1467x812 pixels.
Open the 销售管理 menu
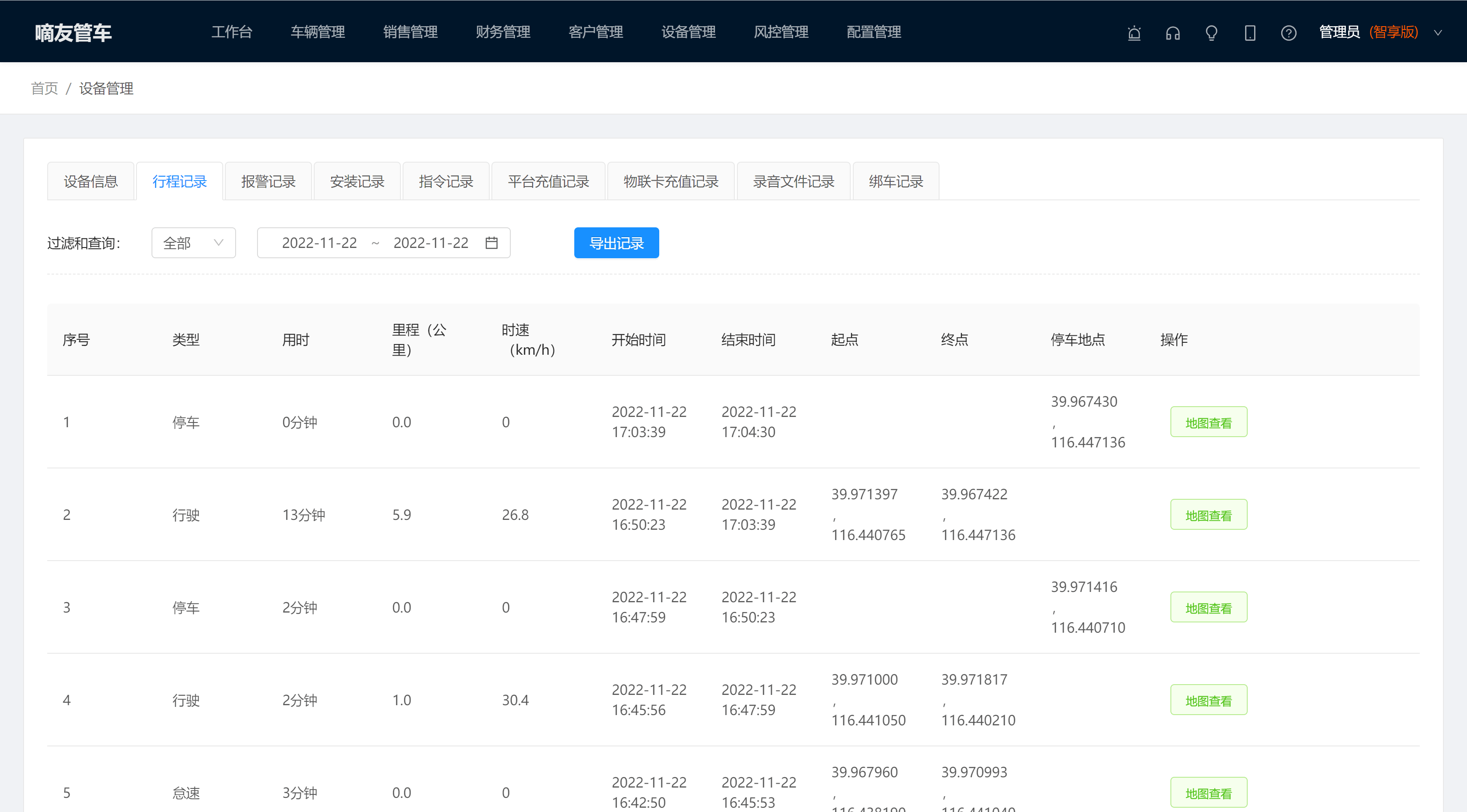pyautogui.click(x=411, y=32)
